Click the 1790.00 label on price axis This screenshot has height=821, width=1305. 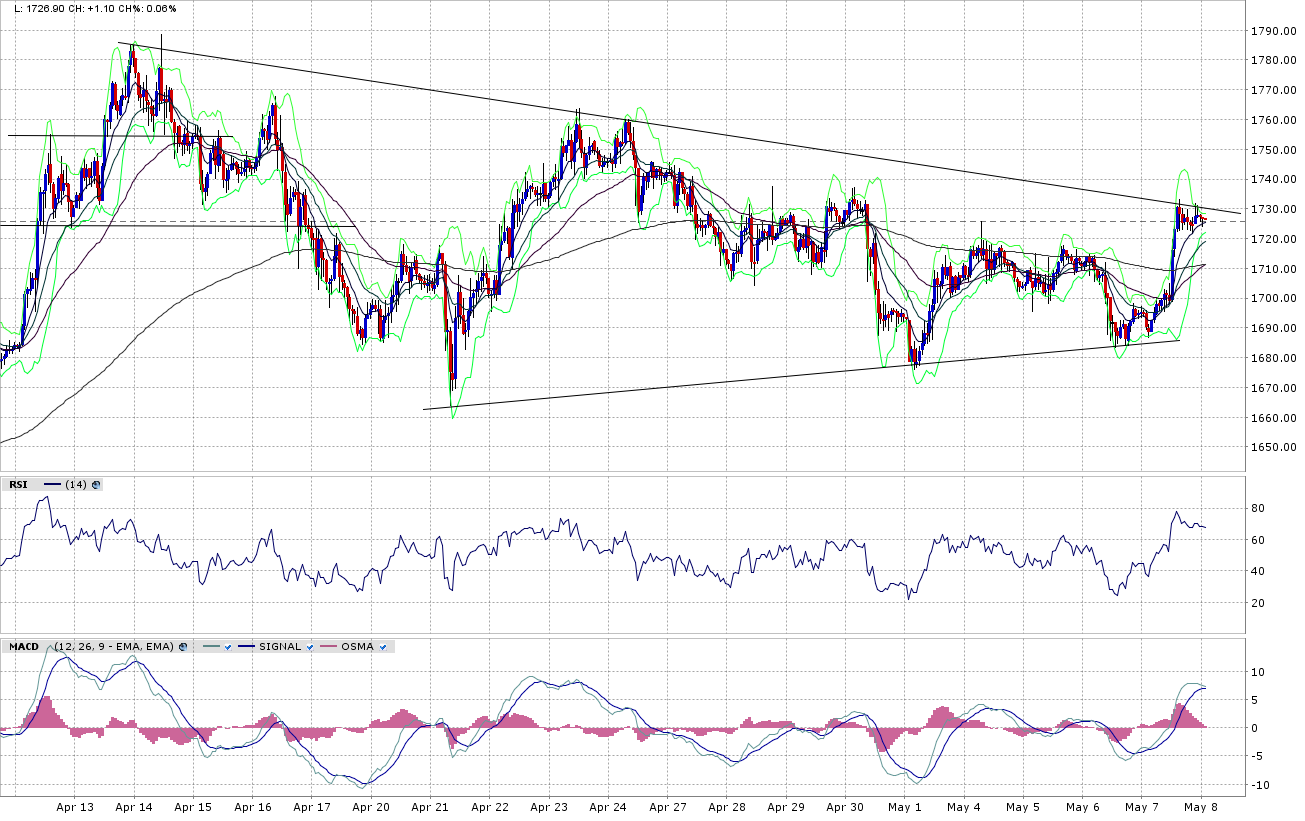point(1271,31)
